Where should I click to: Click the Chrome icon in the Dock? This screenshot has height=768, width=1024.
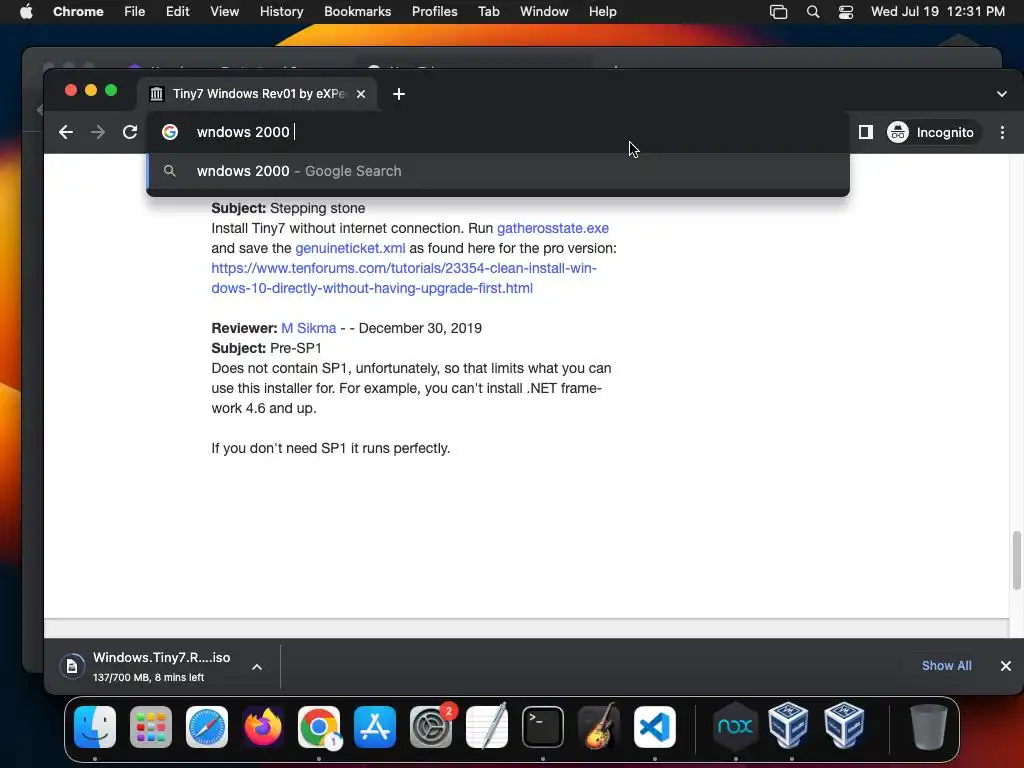319,727
